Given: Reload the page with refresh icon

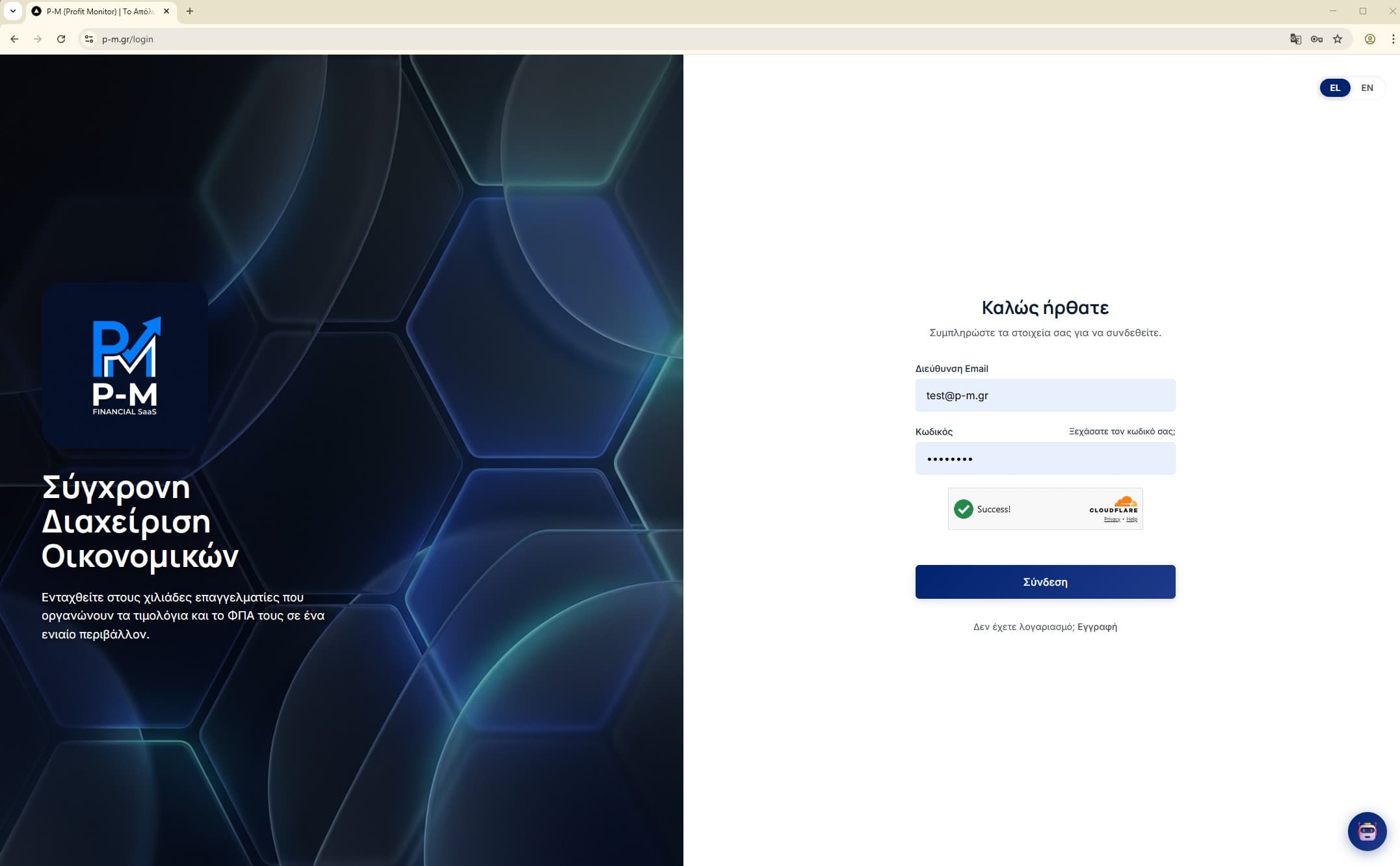Looking at the screenshot, I should pos(61,39).
